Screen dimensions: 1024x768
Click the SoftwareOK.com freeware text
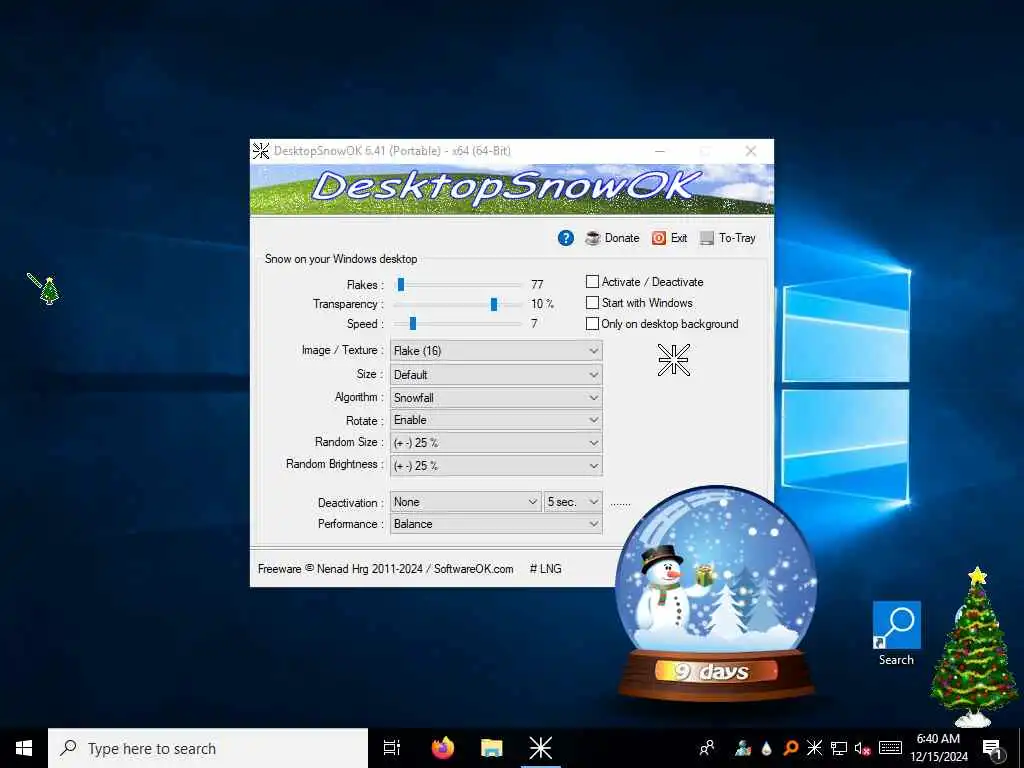click(385, 569)
